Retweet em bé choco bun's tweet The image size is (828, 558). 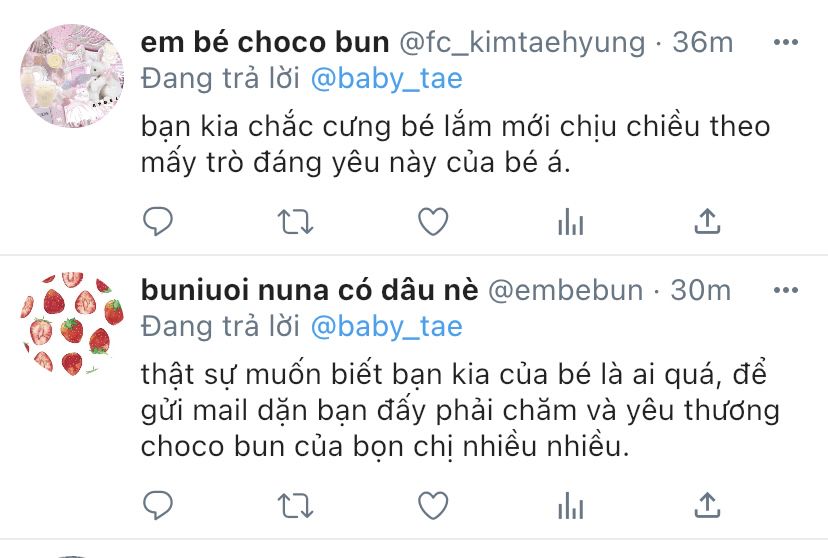coord(295,222)
